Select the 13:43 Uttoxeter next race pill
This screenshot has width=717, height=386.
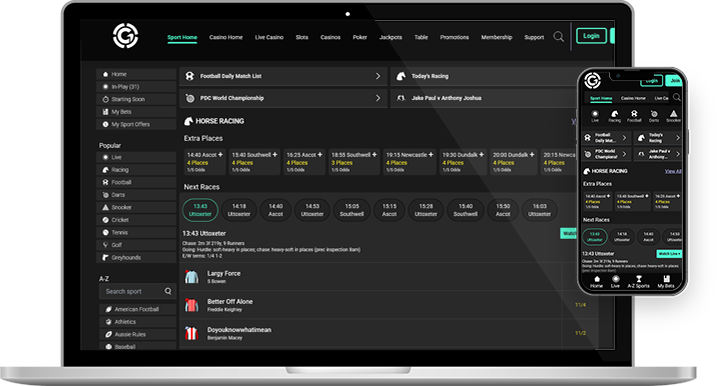200,210
